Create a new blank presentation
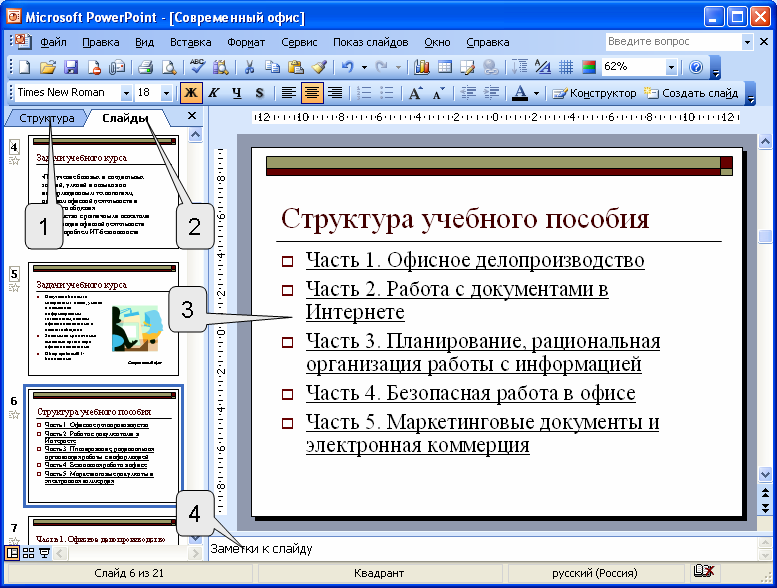Viewport: 777px width, 588px height. click(x=24, y=67)
